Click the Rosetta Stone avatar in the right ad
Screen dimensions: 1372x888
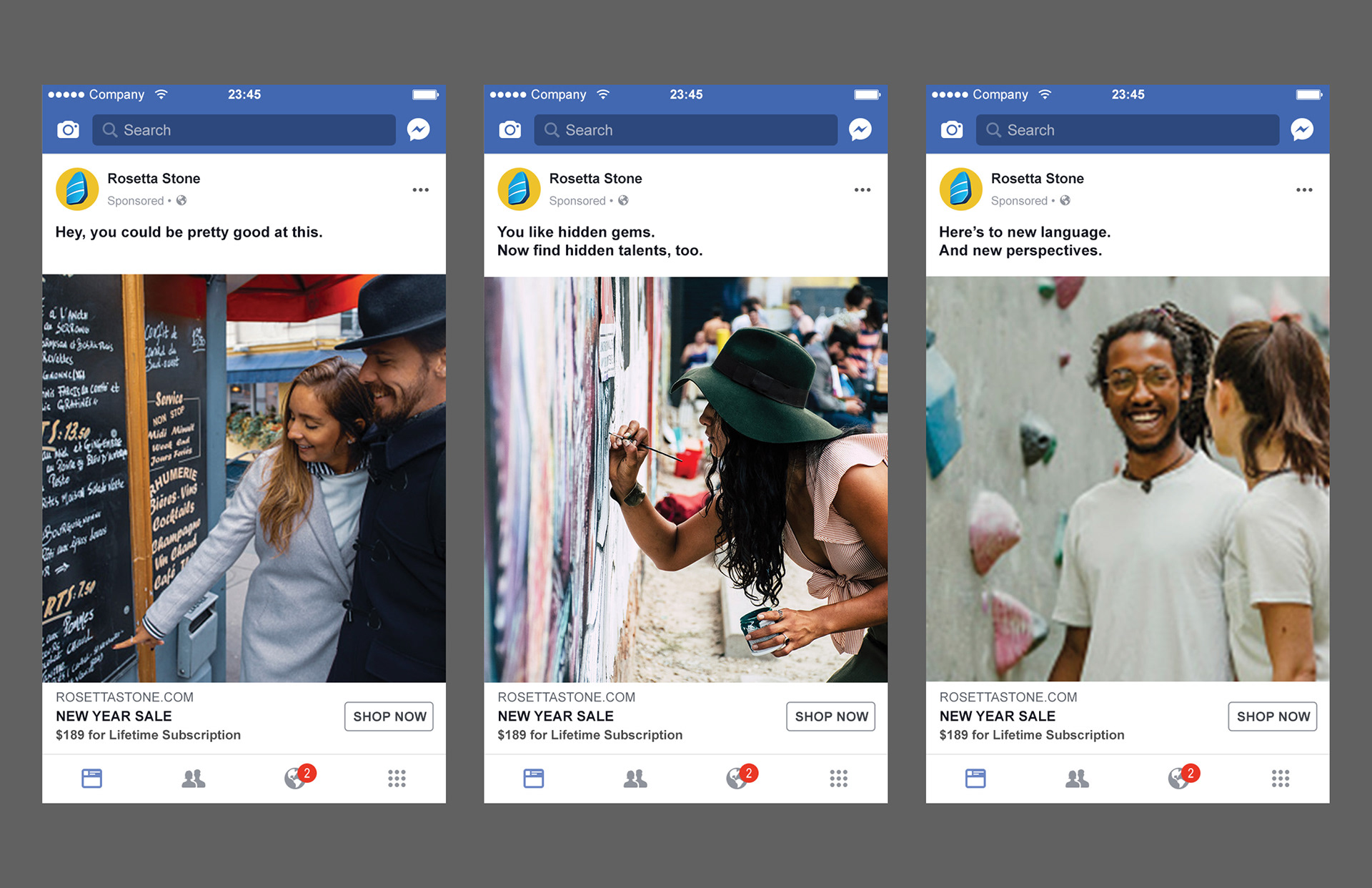[x=961, y=189]
